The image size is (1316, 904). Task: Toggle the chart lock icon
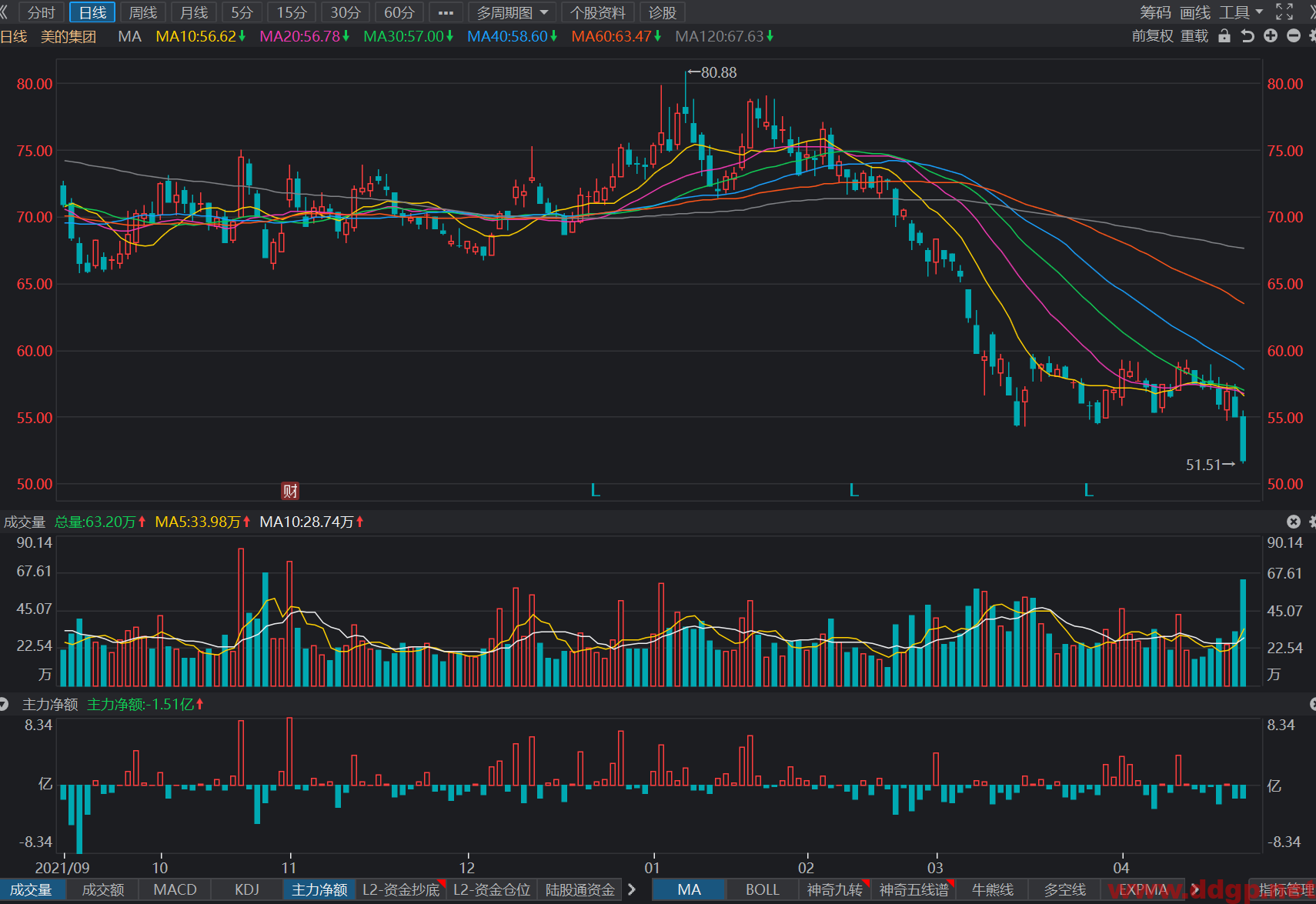tap(1224, 36)
